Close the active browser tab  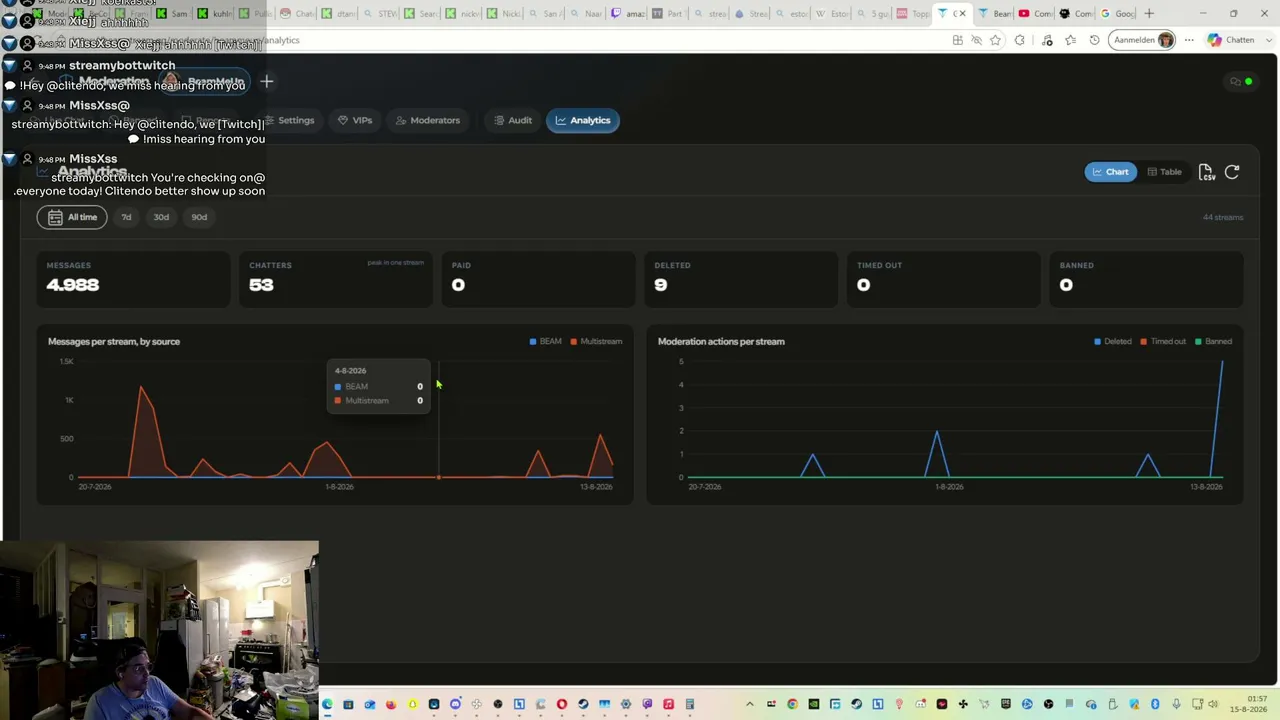point(962,14)
